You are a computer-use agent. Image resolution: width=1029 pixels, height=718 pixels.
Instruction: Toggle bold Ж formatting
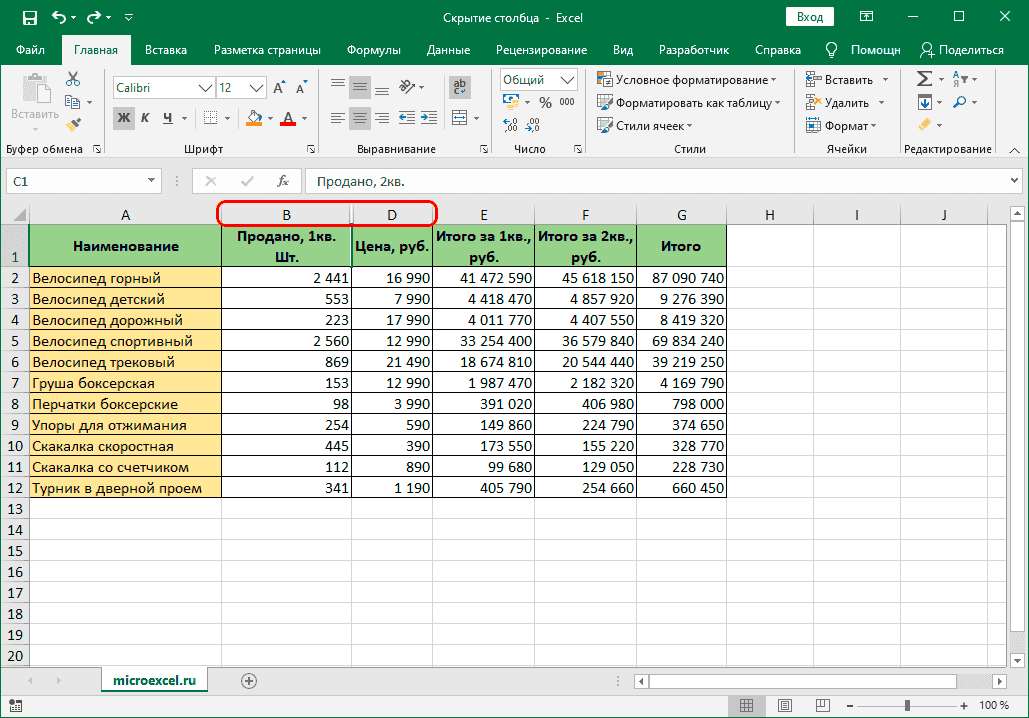coord(124,118)
